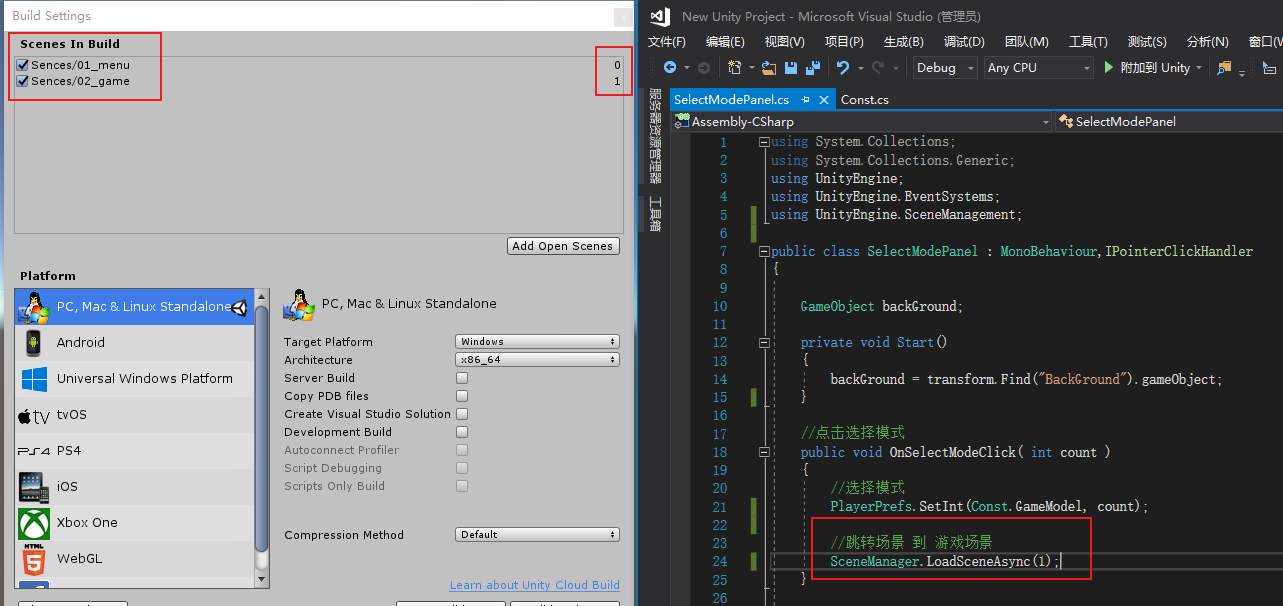Navigate backward in Visual Studio toolbar
The height and width of the screenshot is (606, 1283).
[670, 68]
